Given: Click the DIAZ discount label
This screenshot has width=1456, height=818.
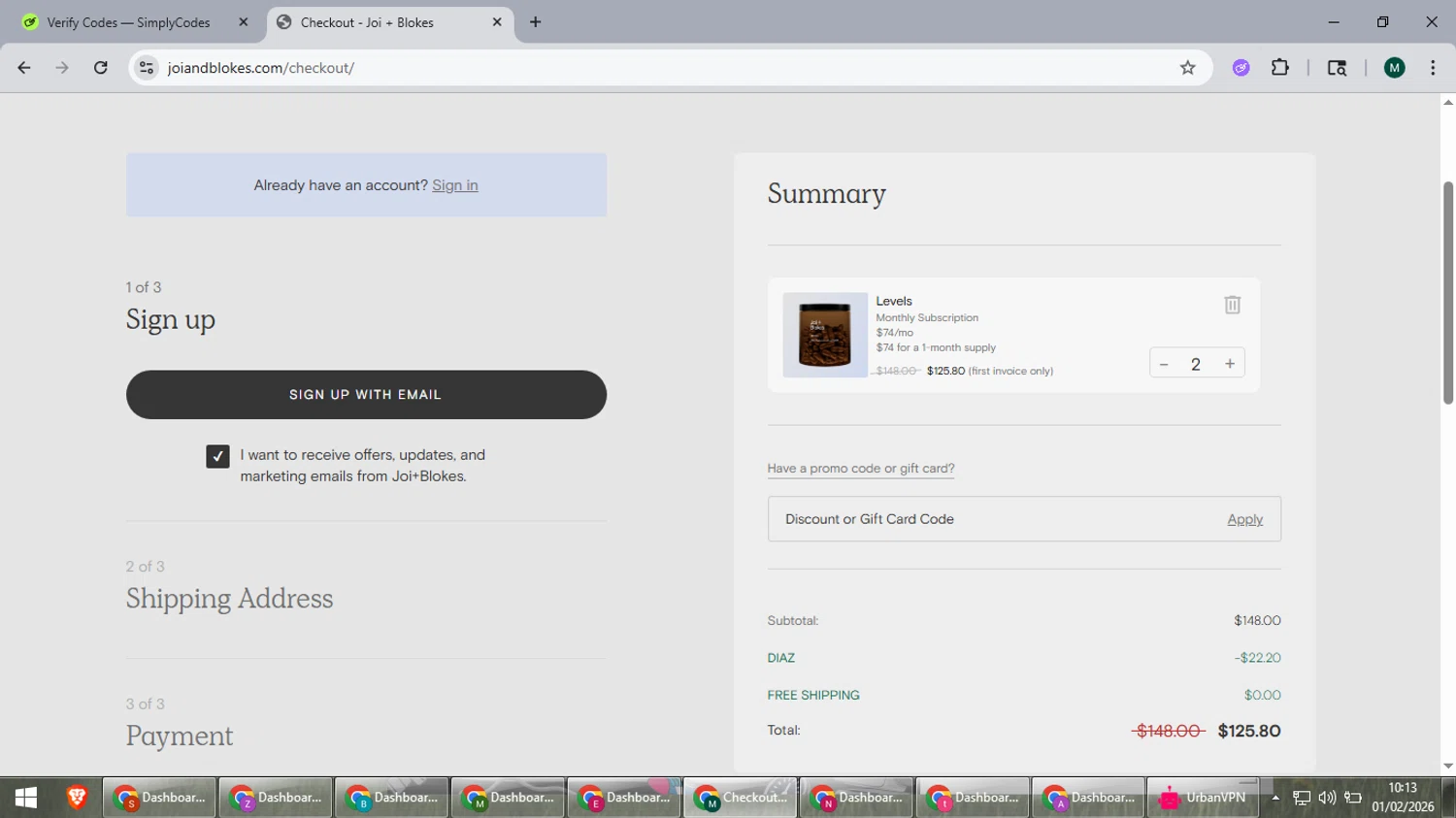Looking at the screenshot, I should [x=781, y=658].
